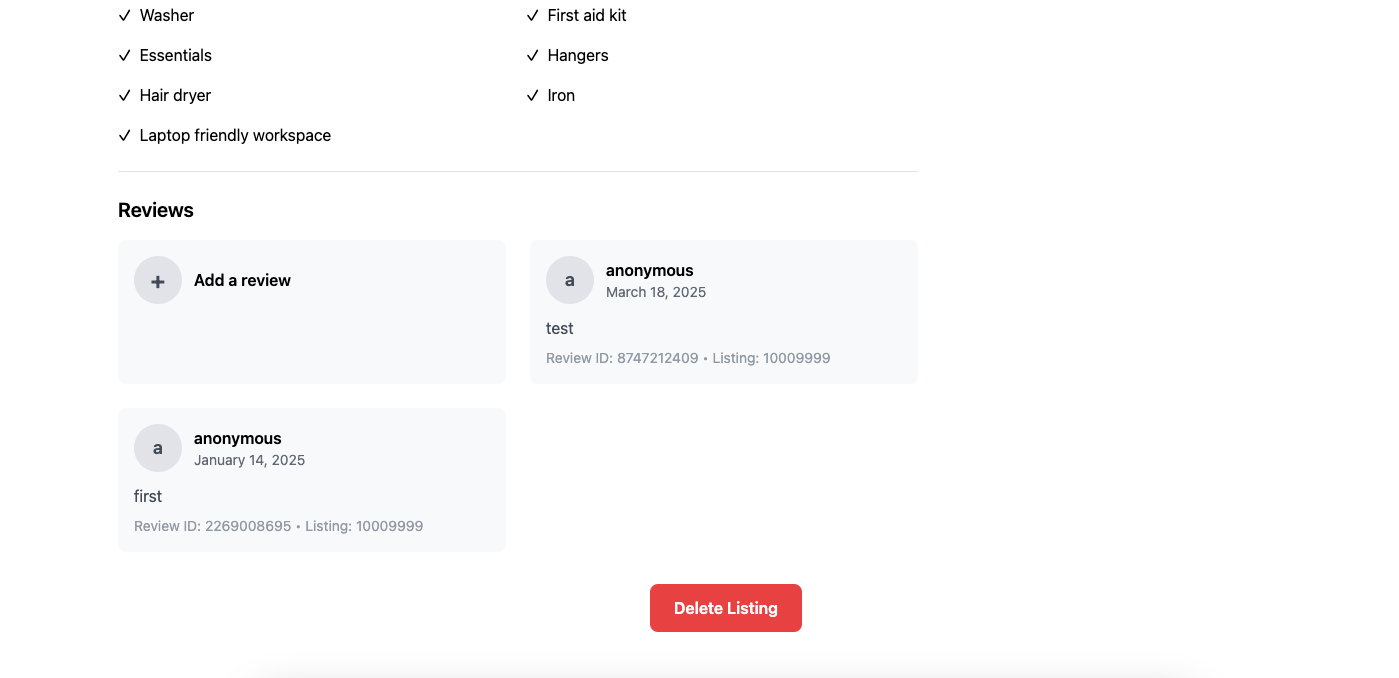Select the anonymous name on March review
This screenshot has height=678, width=1399.
(650, 270)
